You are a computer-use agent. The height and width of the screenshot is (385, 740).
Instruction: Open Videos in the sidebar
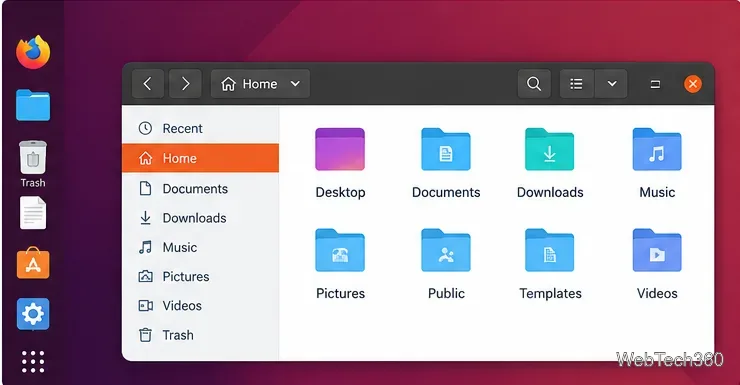coord(201,306)
